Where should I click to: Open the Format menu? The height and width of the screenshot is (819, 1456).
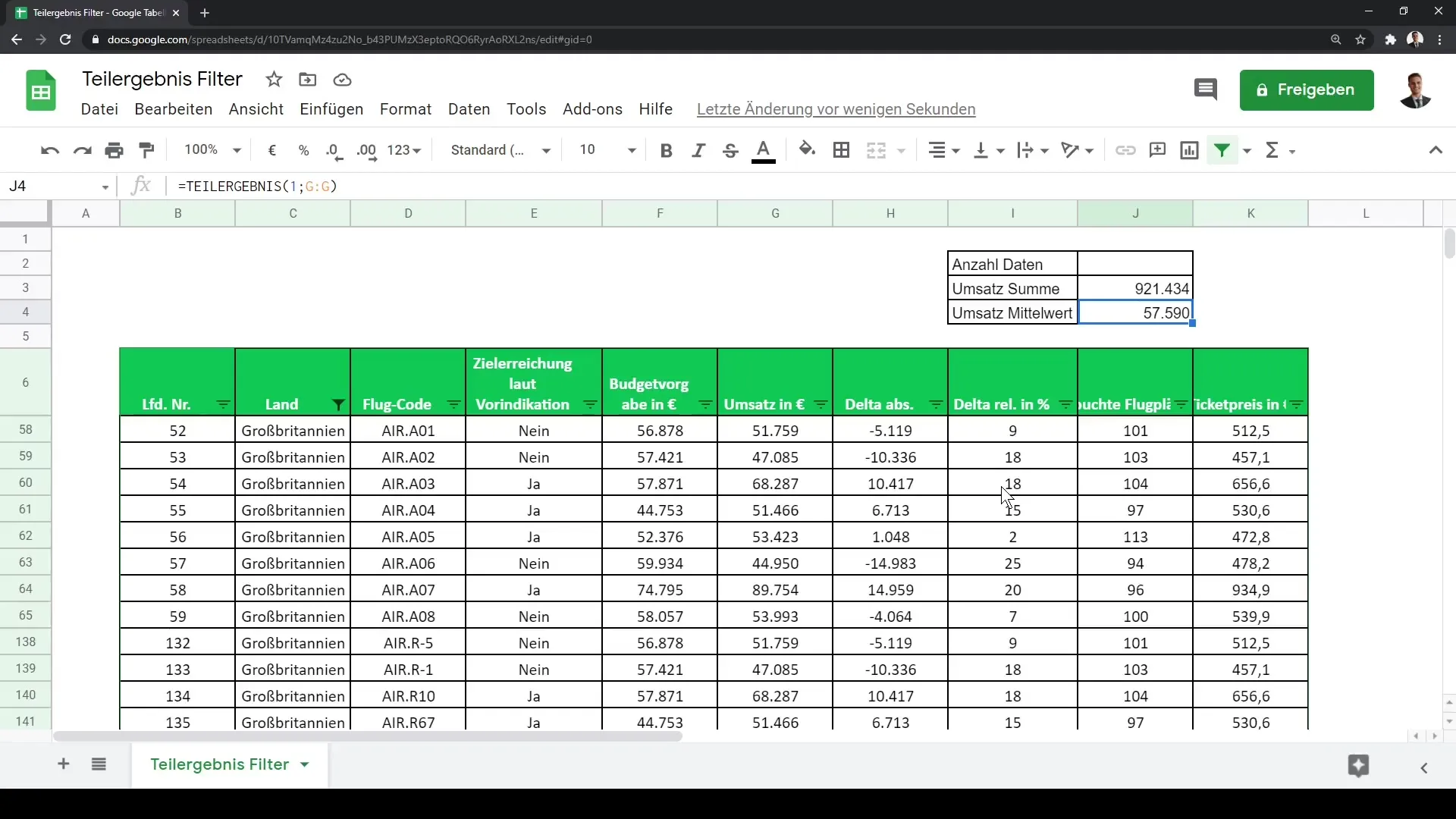406,109
